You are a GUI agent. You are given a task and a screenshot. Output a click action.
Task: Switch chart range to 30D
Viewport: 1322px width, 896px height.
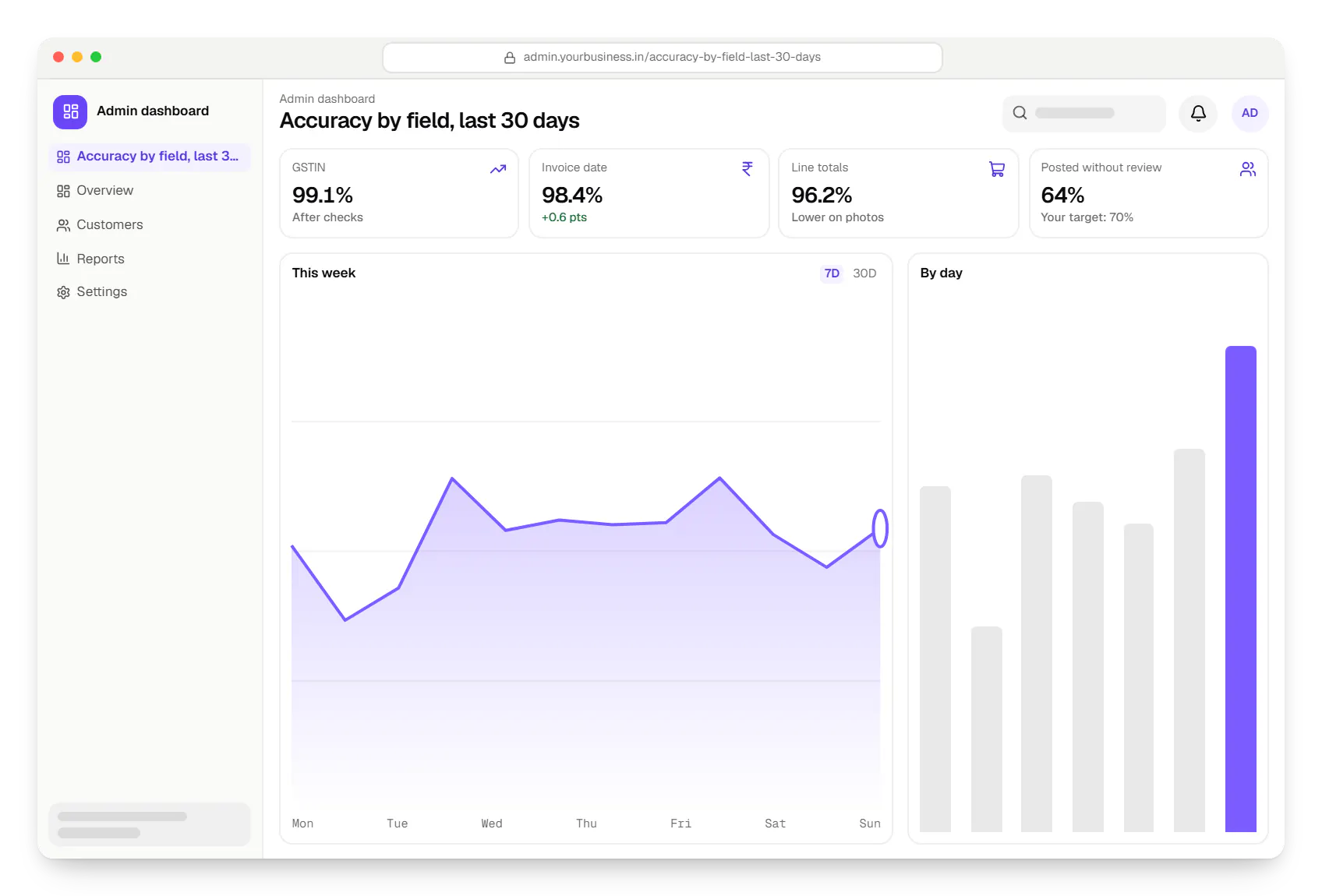tap(864, 273)
